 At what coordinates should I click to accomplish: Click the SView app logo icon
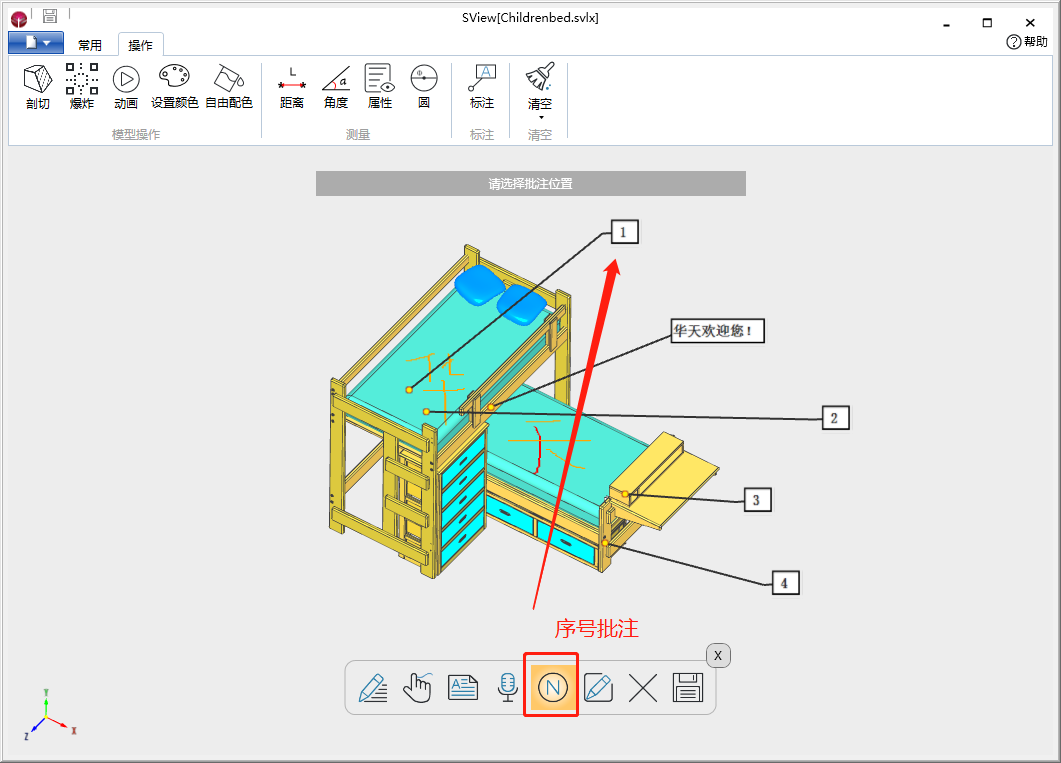(19, 18)
